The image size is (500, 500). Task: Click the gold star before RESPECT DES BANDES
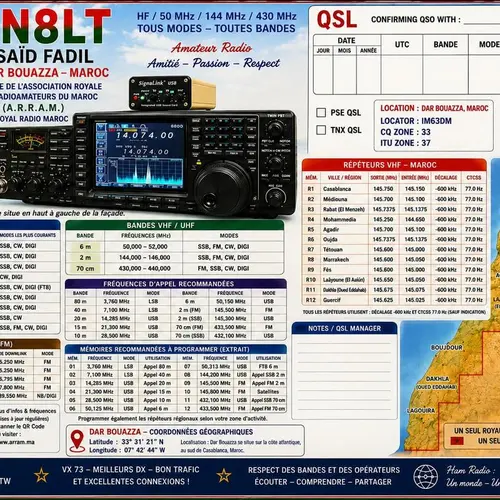[224, 475]
